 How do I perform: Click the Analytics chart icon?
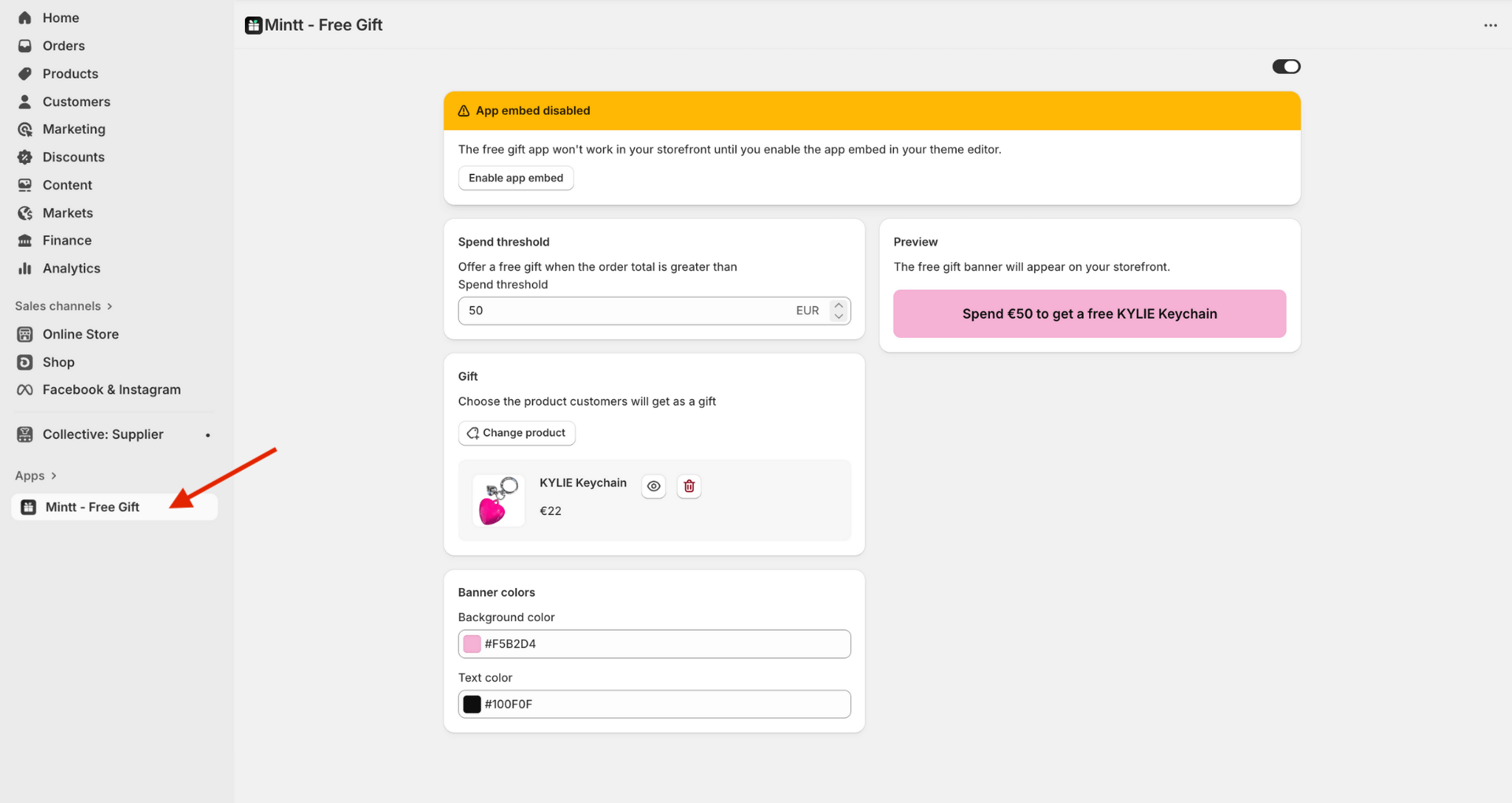24,268
